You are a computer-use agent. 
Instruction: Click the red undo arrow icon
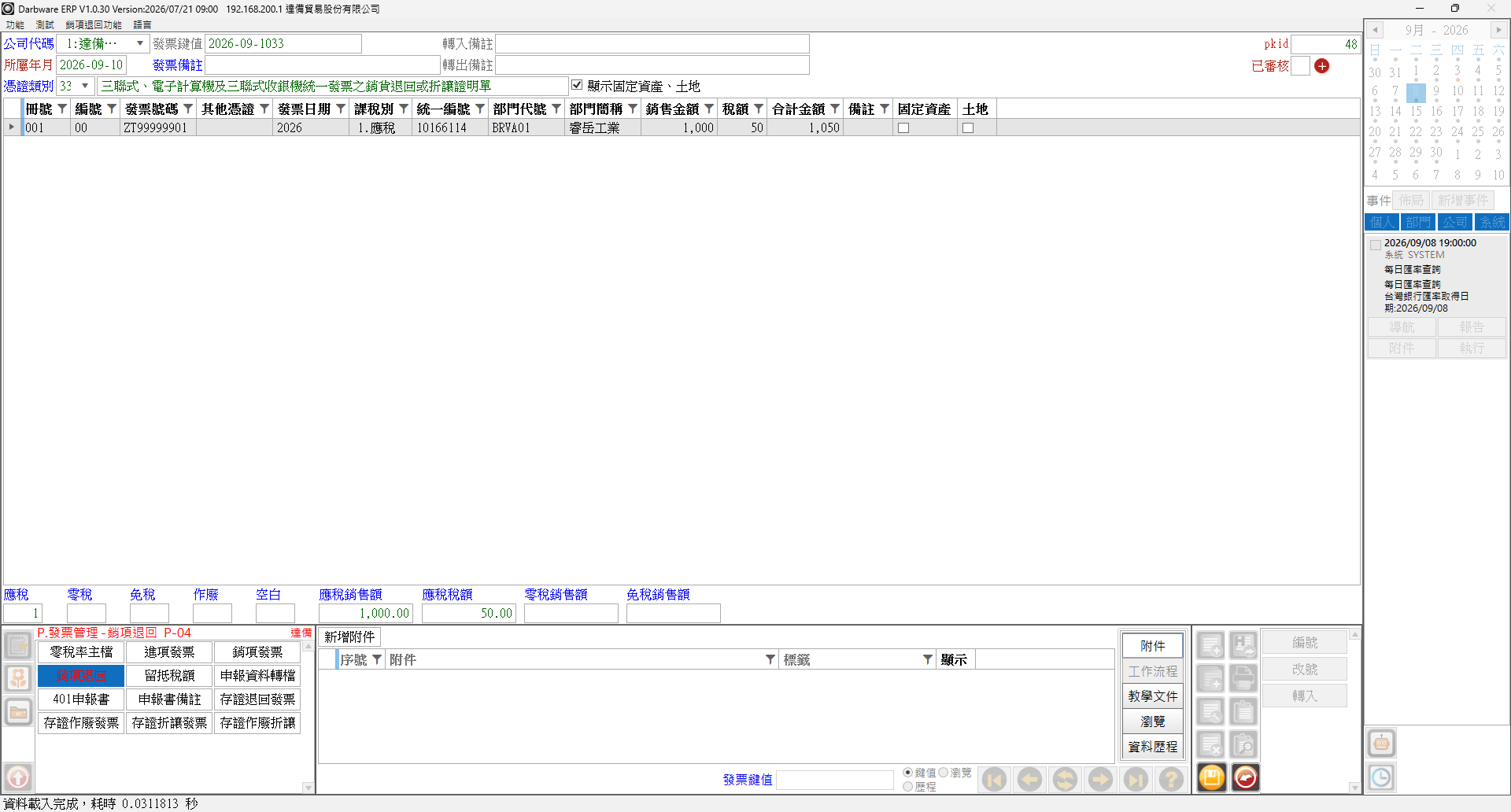tap(1245, 778)
